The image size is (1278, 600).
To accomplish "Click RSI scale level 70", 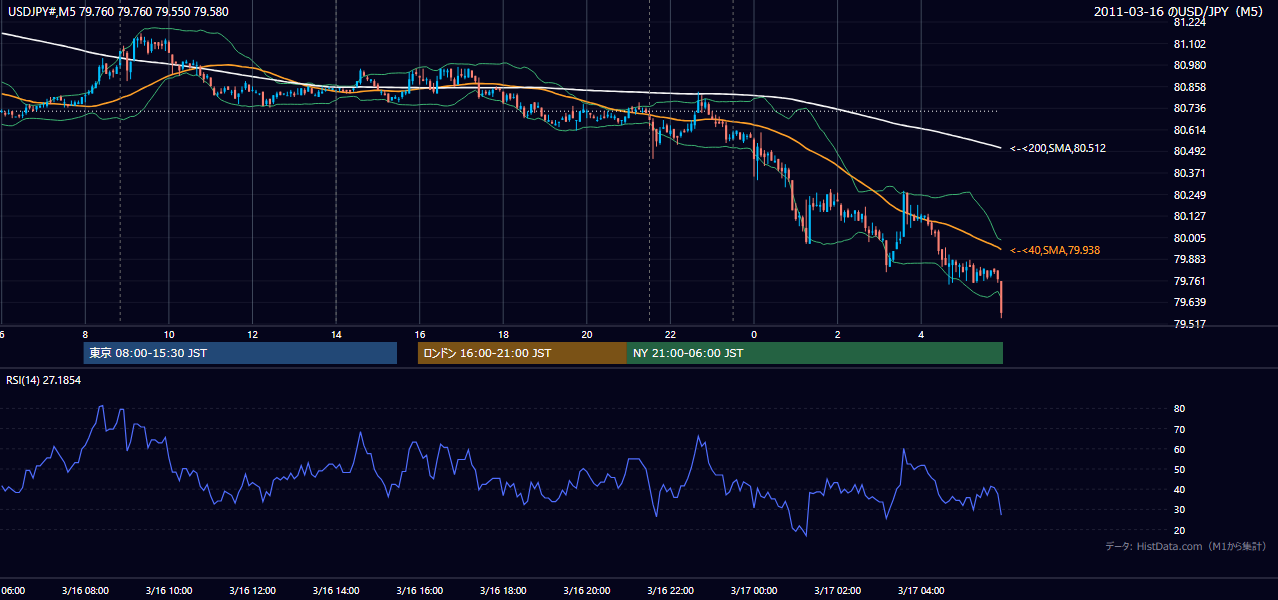I will [1179, 429].
